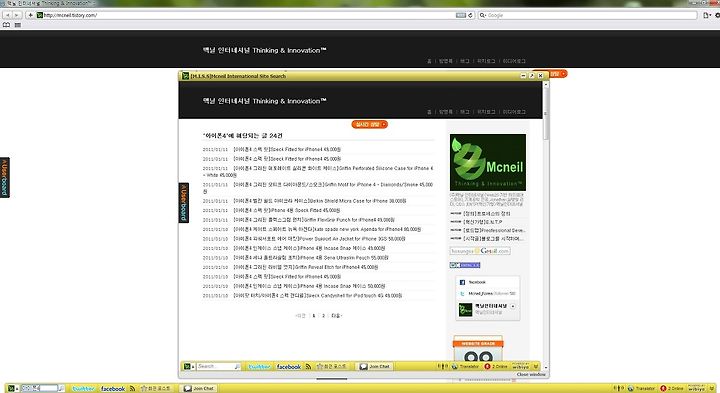The width and height of the screenshot is (720, 393).
Task: Open Griffin Motif Diamonds/Smoke post
Action: pyautogui.click(x=318, y=187)
